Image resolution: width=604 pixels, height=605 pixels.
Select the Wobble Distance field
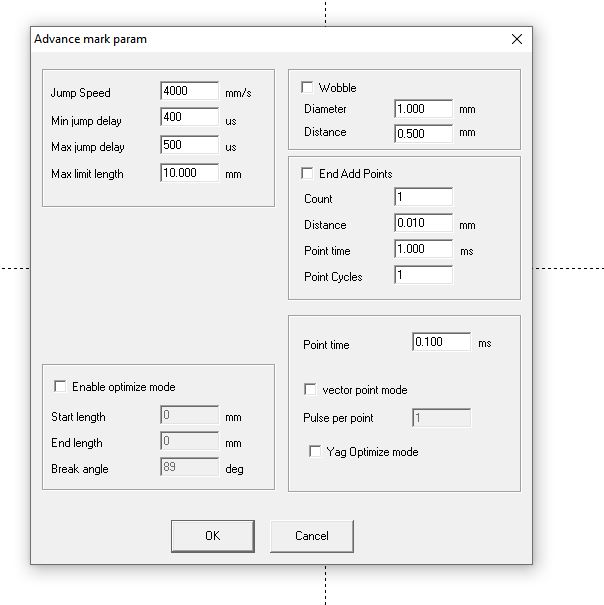coord(423,133)
